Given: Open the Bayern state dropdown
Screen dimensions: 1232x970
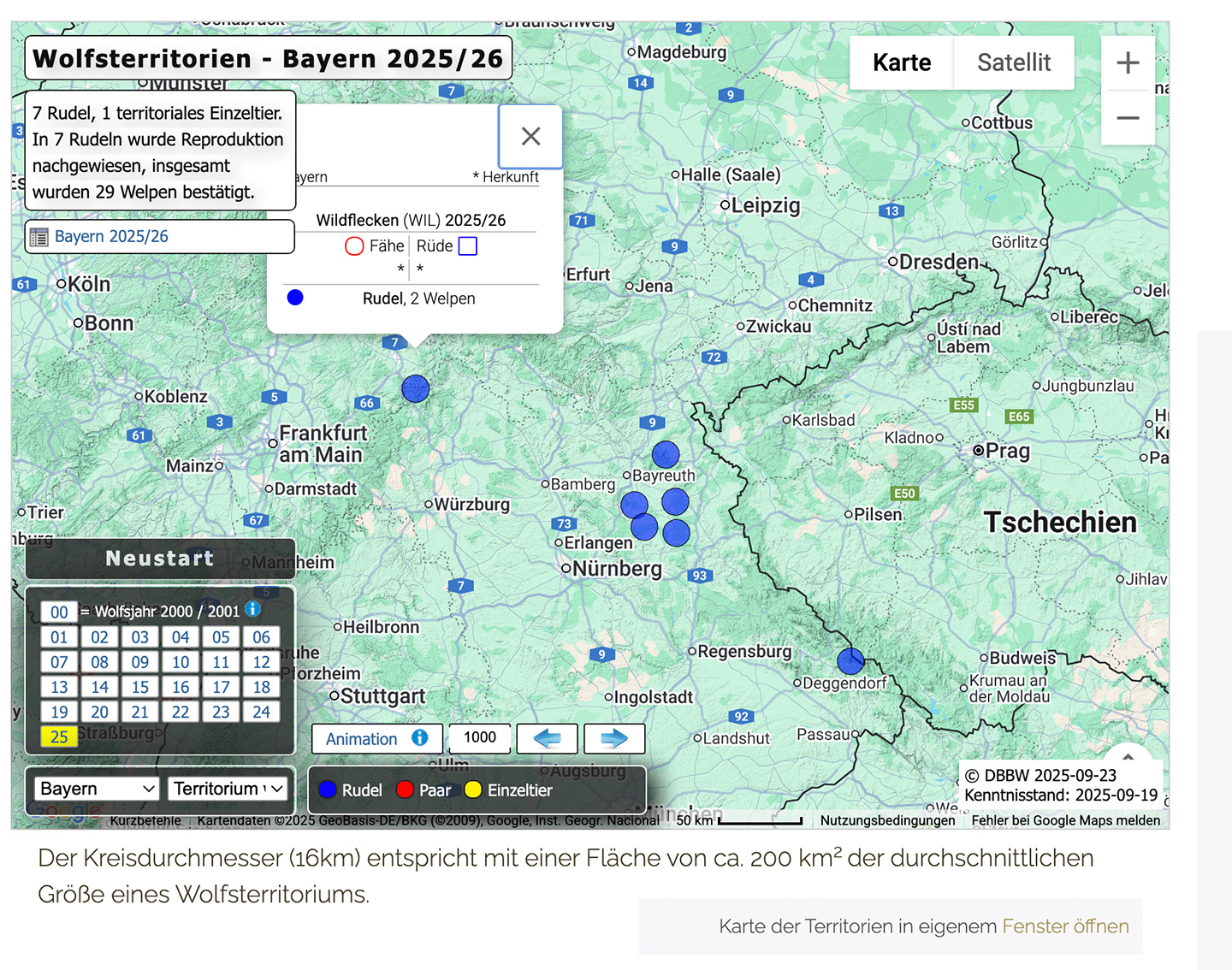Looking at the screenshot, I should point(97,789).
